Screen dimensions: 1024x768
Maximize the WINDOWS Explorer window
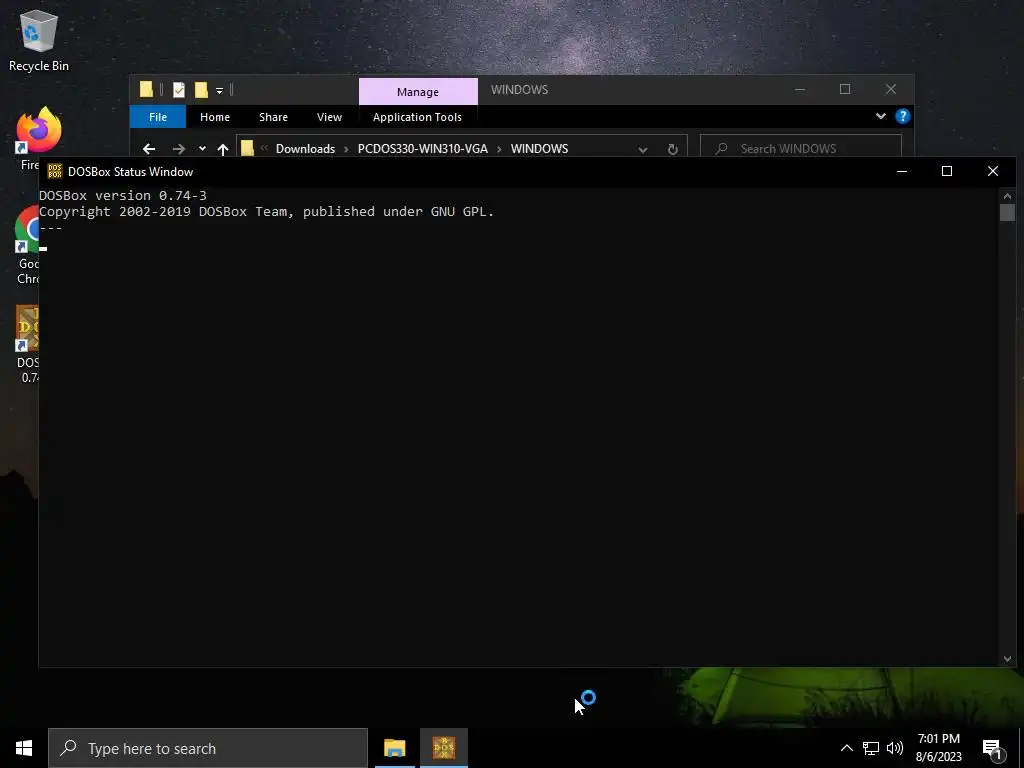(x=845, y=89)
